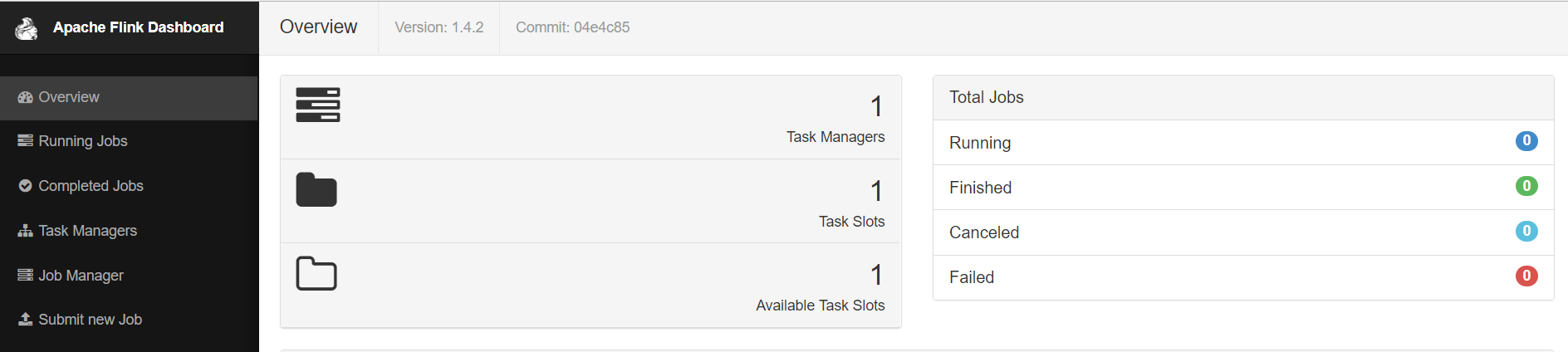The height and width of the screenshot is (352, 1568).
Task: Open the Submit new Job page
Action: (x=90, y=320)
